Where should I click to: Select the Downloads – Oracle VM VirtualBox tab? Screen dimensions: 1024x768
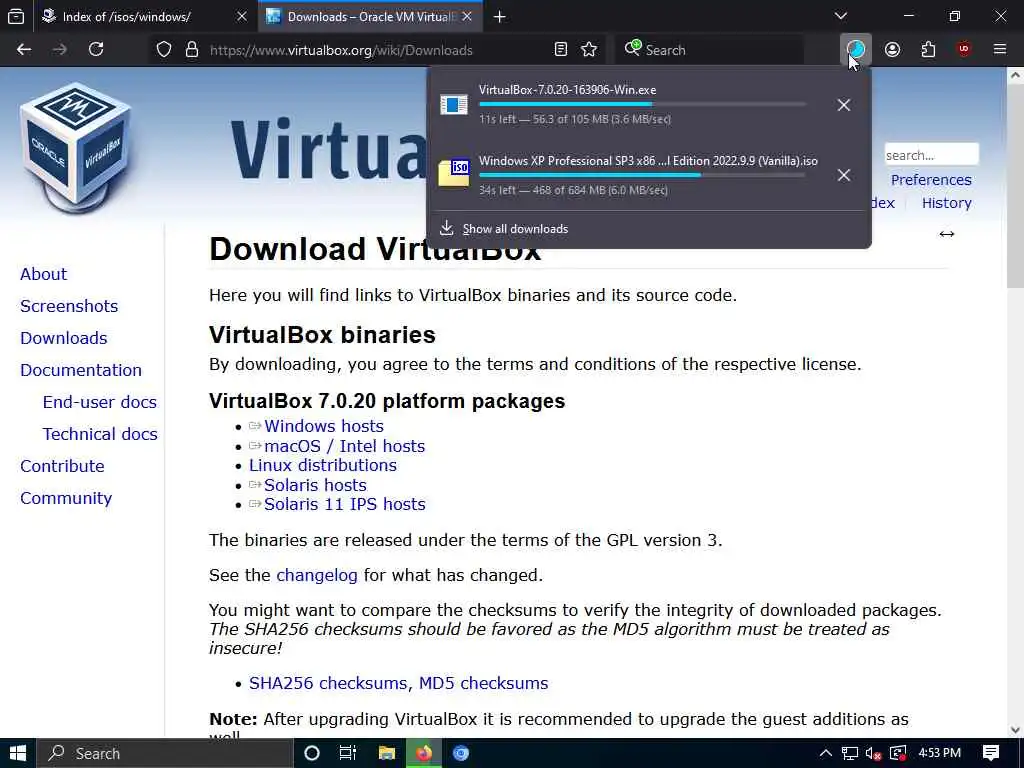[370, 16]
